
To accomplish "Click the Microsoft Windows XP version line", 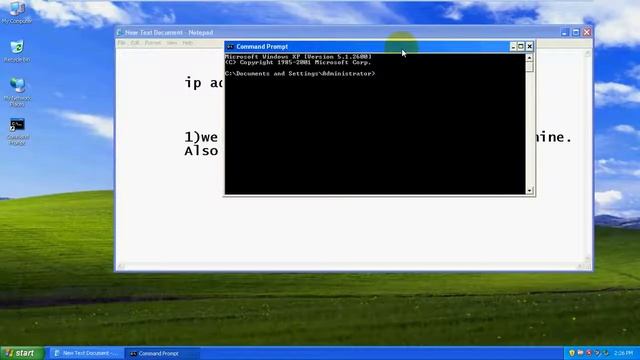I will (298, 56).
